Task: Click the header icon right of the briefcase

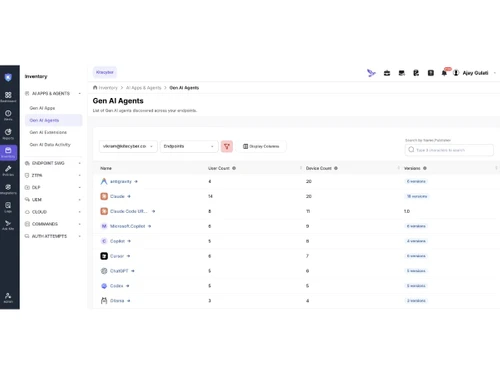Action: 402,73
